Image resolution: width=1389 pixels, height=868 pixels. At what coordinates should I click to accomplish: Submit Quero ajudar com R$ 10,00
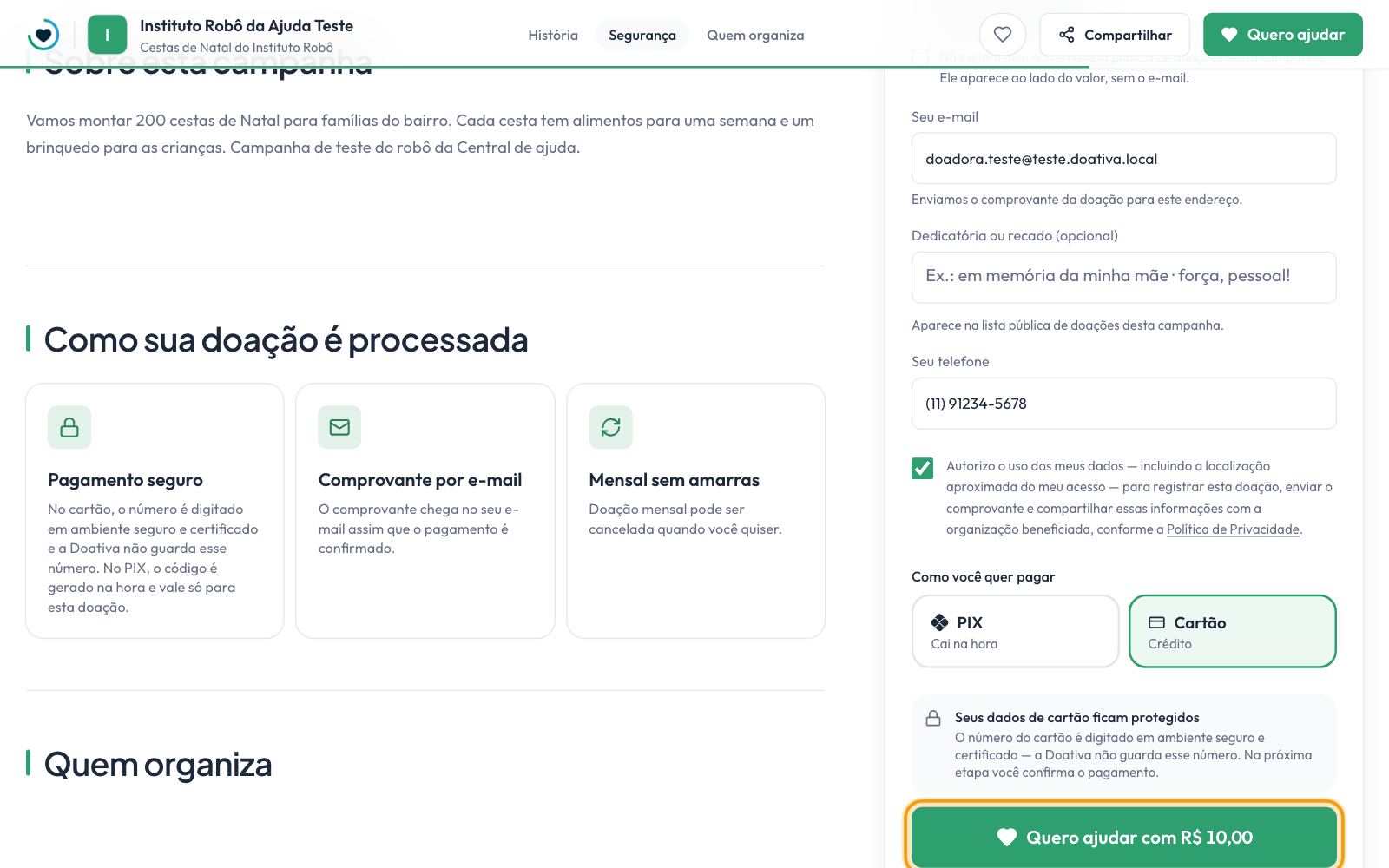click(1124, 837)
